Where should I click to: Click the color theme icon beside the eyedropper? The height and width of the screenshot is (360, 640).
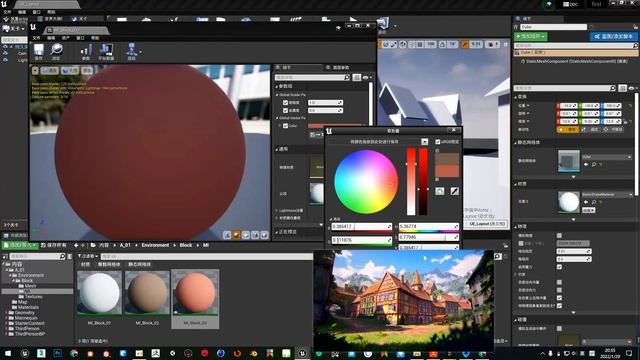coord(440,191)
